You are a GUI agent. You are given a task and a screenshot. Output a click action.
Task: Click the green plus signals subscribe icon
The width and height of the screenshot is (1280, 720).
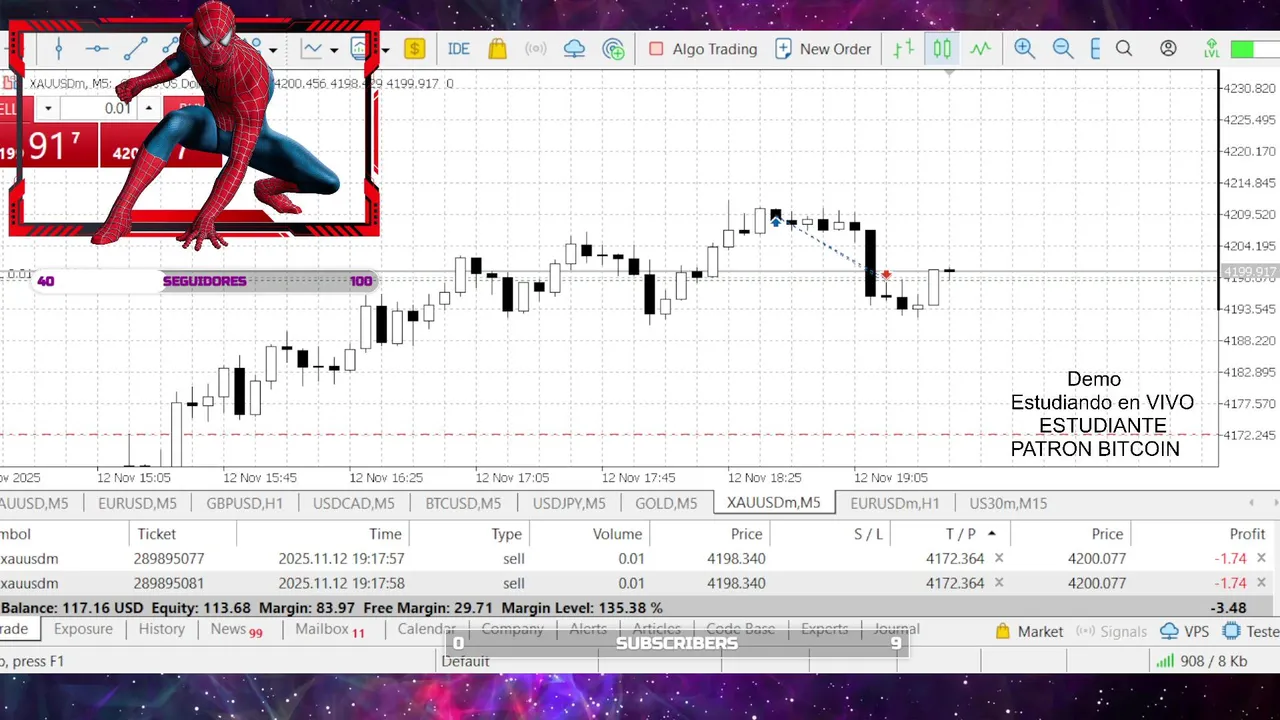point(614,48)
